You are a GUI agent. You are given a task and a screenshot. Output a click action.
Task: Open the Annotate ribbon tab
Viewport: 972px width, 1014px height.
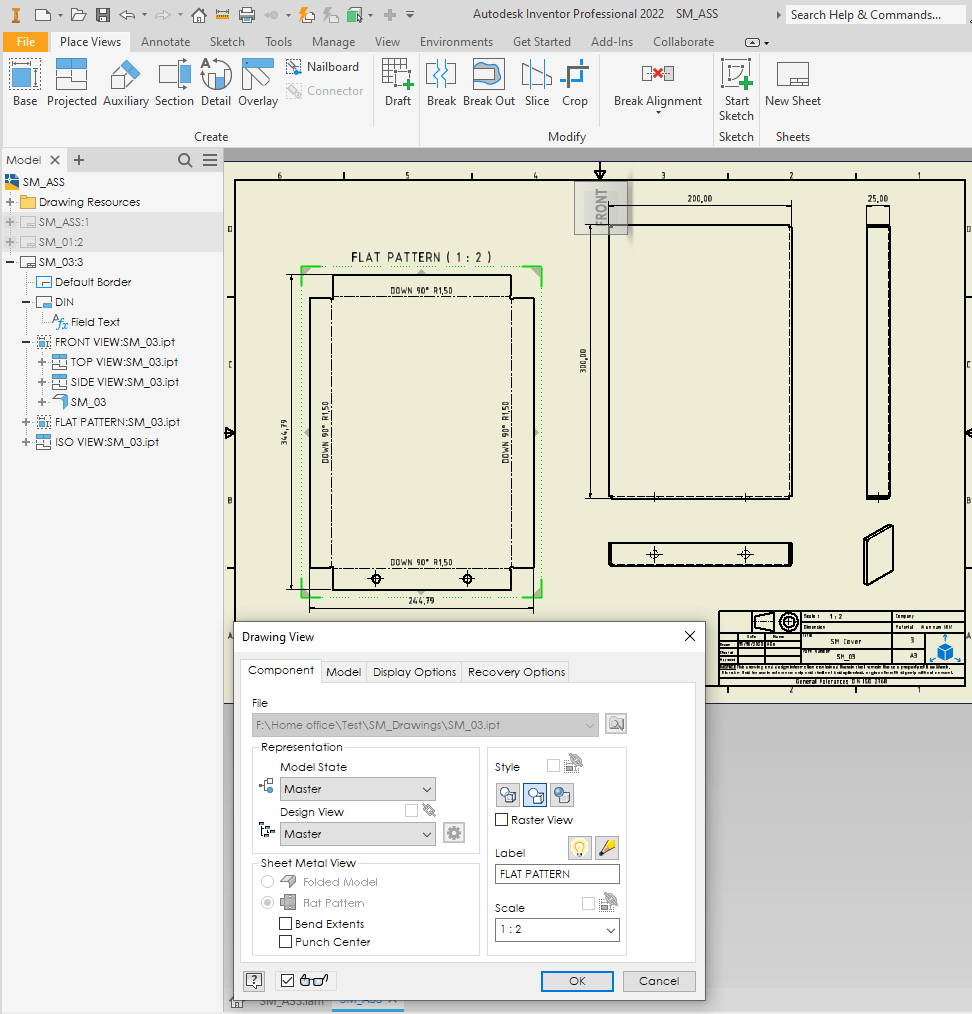165,42
